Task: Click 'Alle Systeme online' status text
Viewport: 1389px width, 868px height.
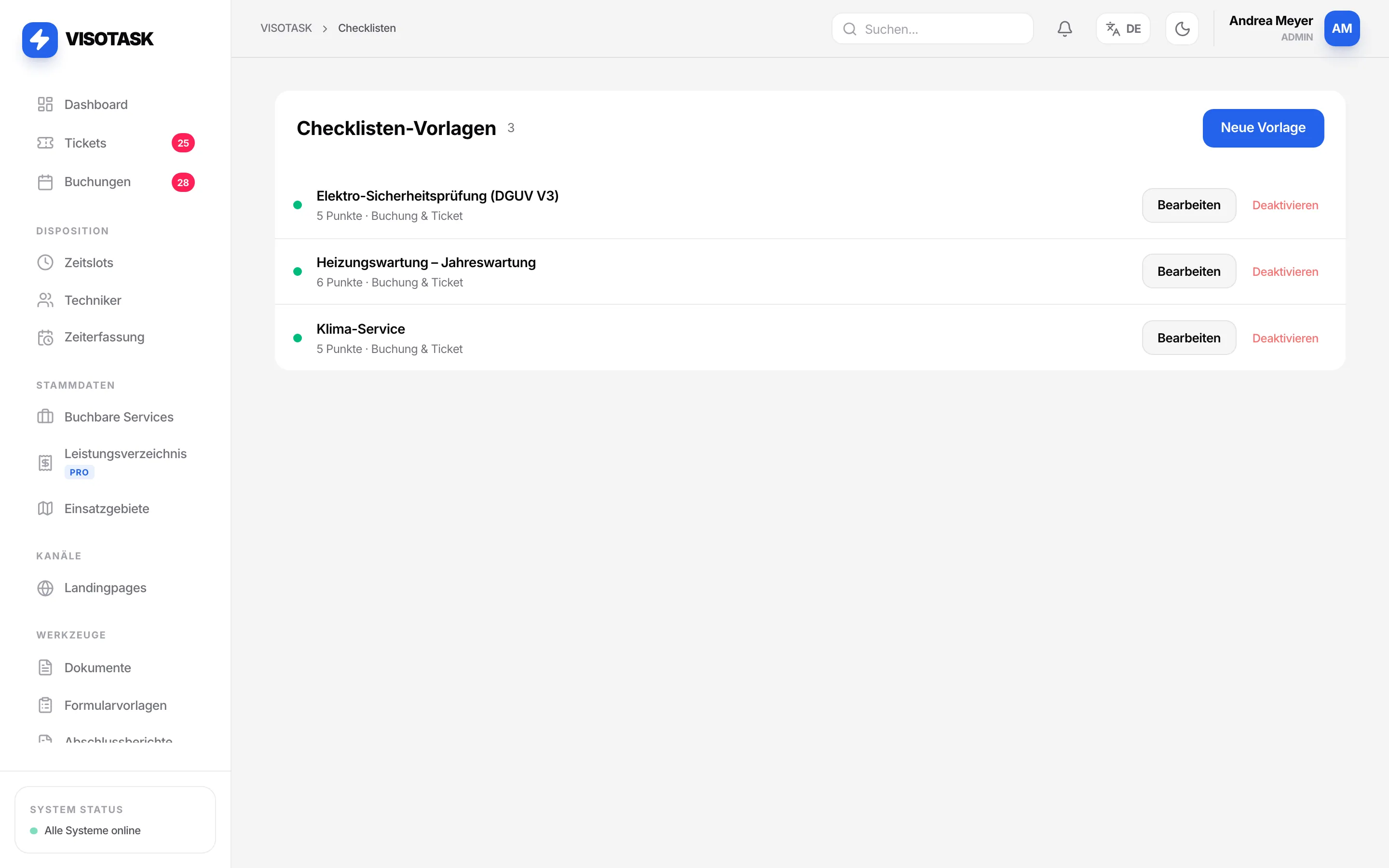Action: tap(93, 831)
